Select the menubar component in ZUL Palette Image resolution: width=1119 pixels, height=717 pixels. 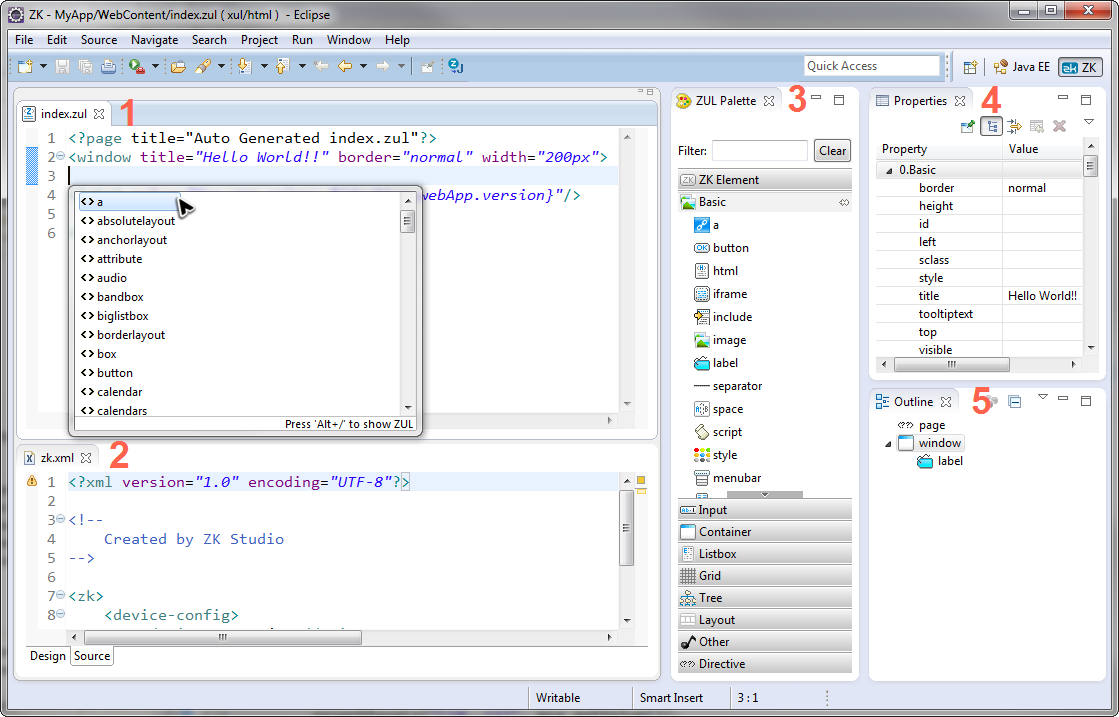click(727, 478)
